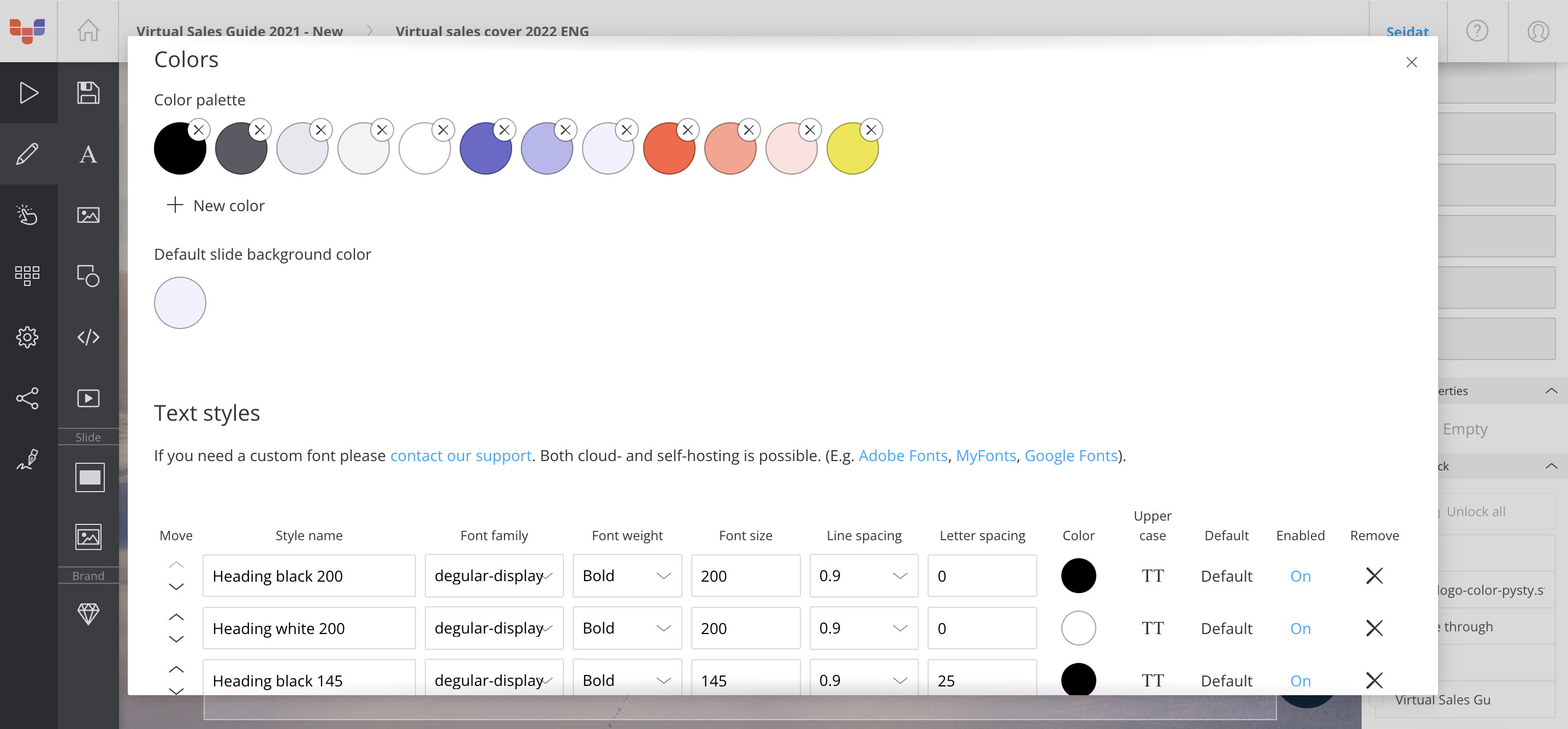1568x729 pixels.
Task: Open the user account profile icon
Action: [x=1538, y=31]
